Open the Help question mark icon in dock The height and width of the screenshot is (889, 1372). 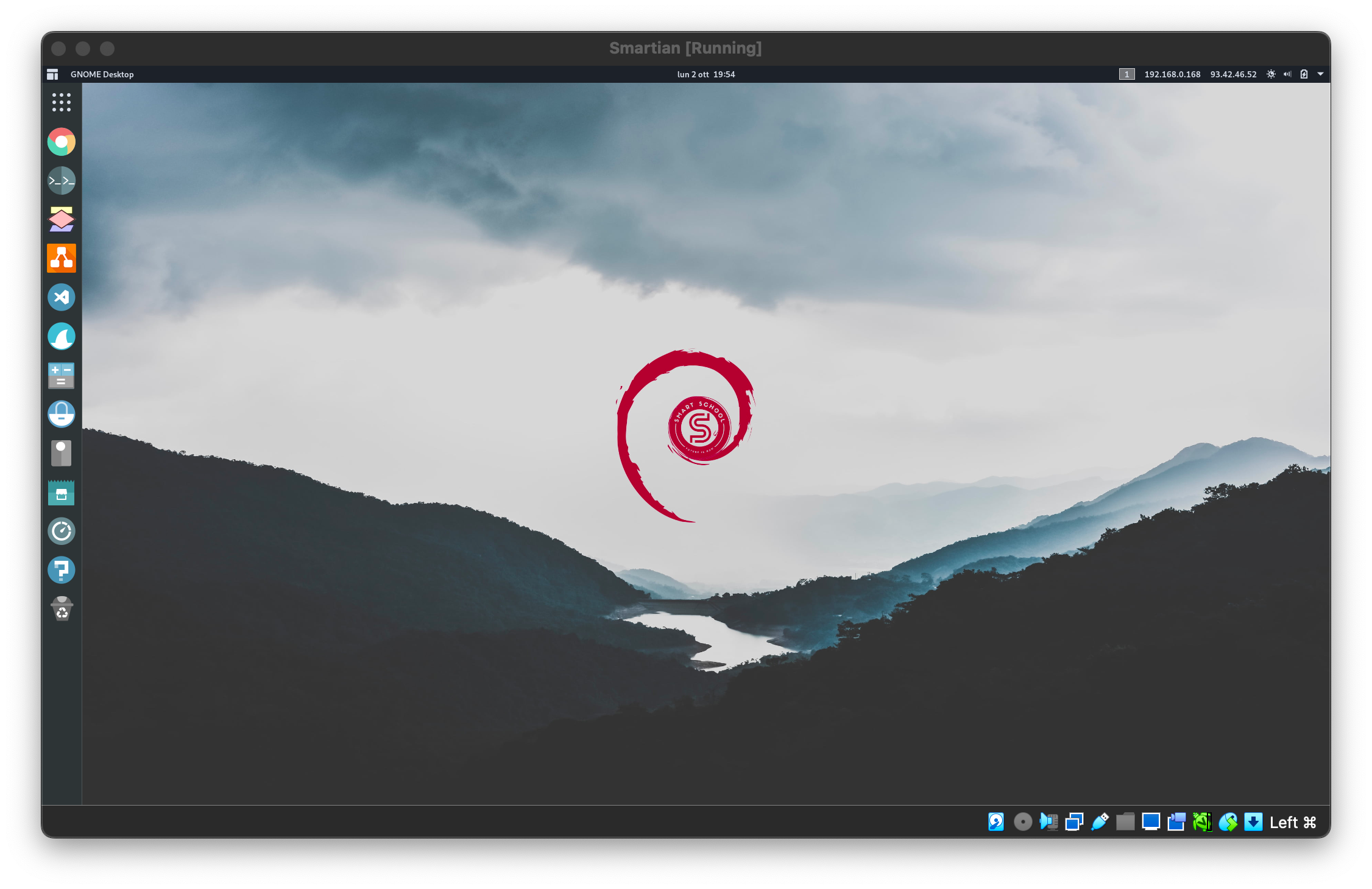[62, 570]
